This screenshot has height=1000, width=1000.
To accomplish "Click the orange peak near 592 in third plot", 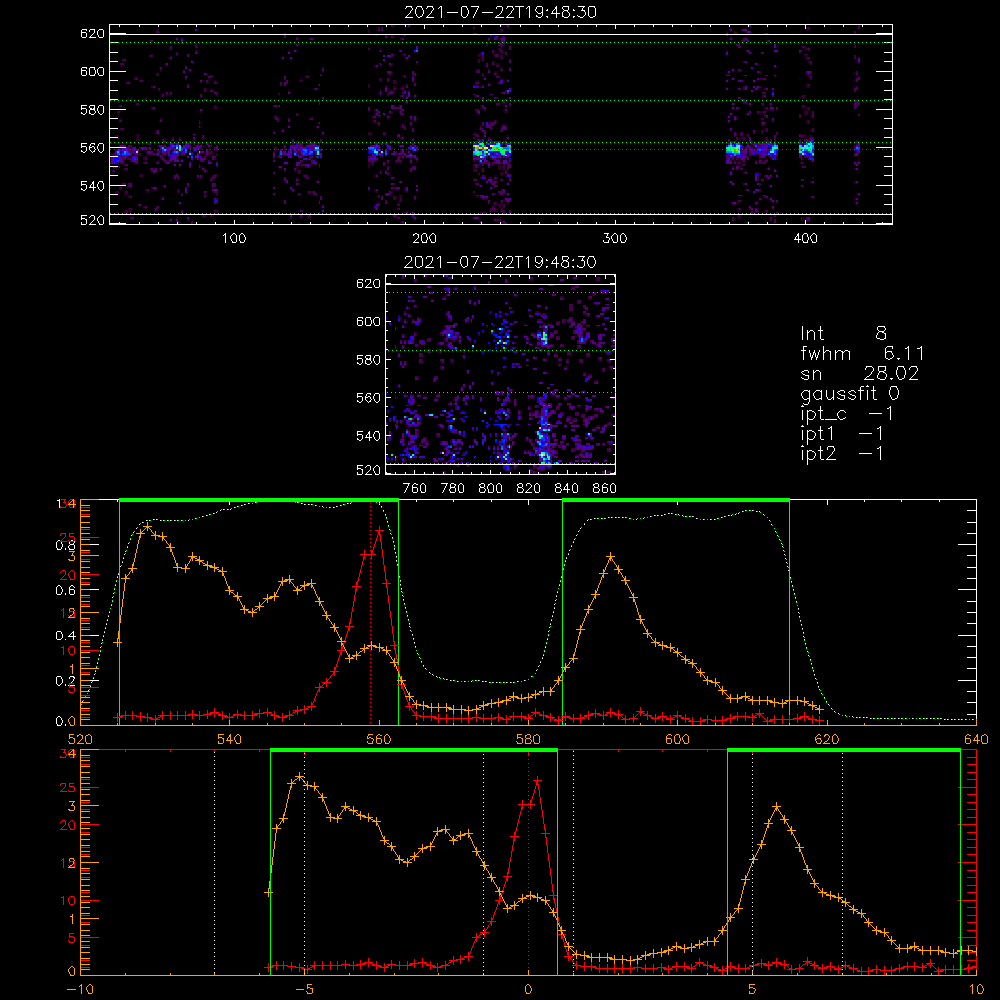I will (611, 557).
